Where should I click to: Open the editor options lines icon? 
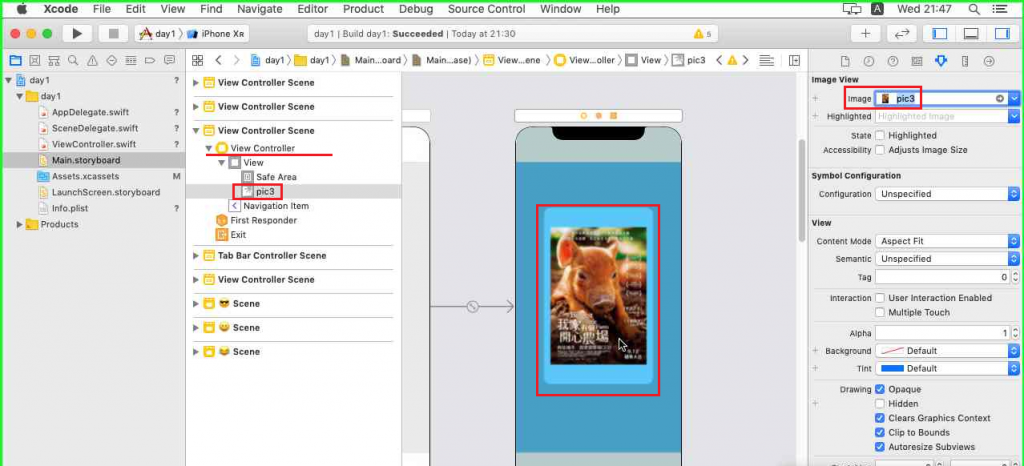coord(767,60)
